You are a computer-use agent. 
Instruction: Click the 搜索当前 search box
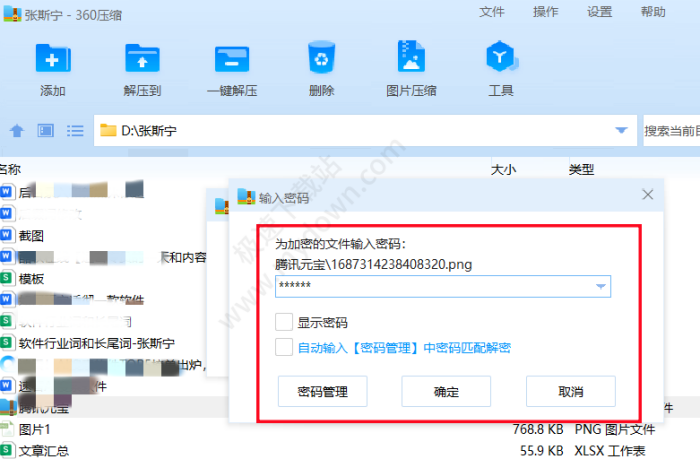click(x=671, y=130)
